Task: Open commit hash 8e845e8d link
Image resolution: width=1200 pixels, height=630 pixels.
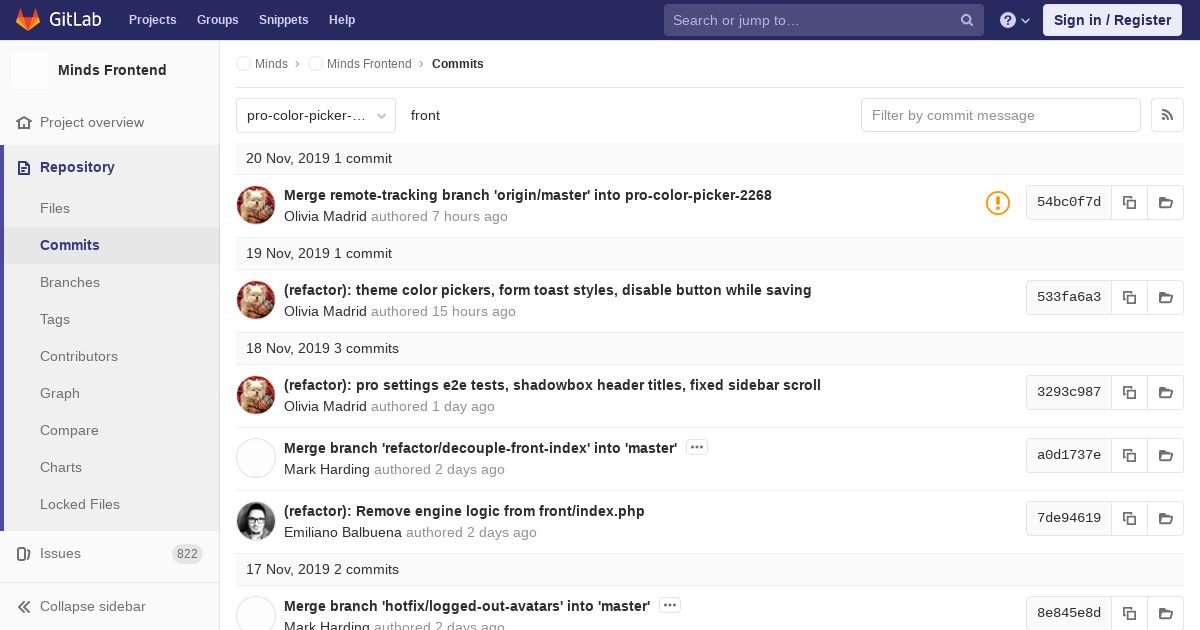Action: coord(1068,613)
